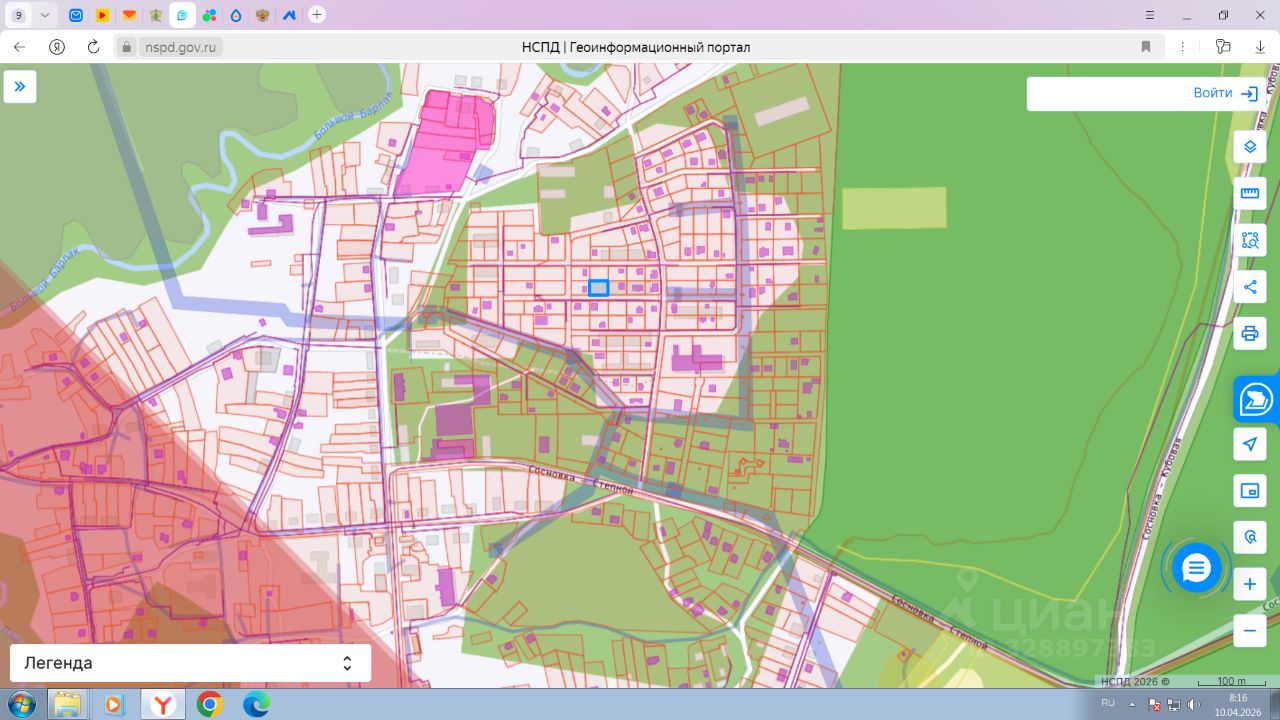The width and height of the screenshot is (1280, 720).
Task: Open Google Chrome from the taskbar
Action: coord(209,704)
